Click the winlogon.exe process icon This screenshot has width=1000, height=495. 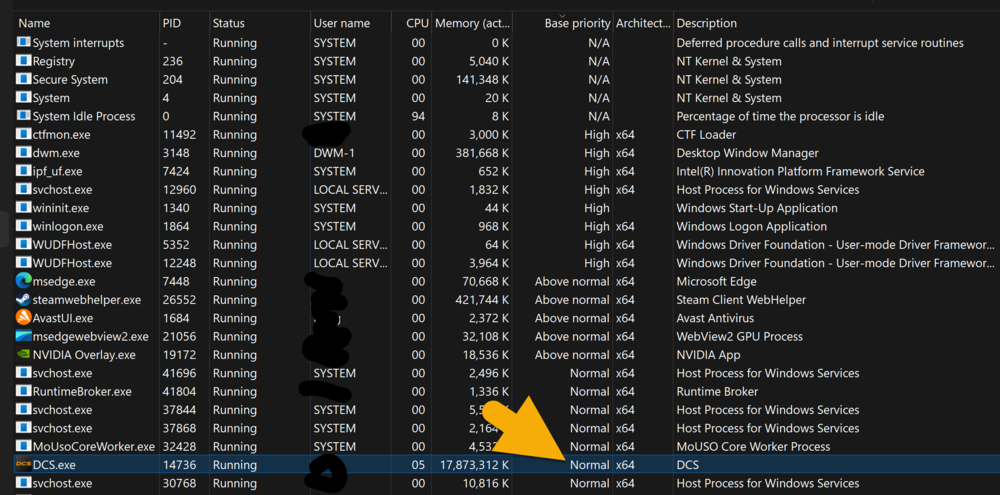[23, 226]
